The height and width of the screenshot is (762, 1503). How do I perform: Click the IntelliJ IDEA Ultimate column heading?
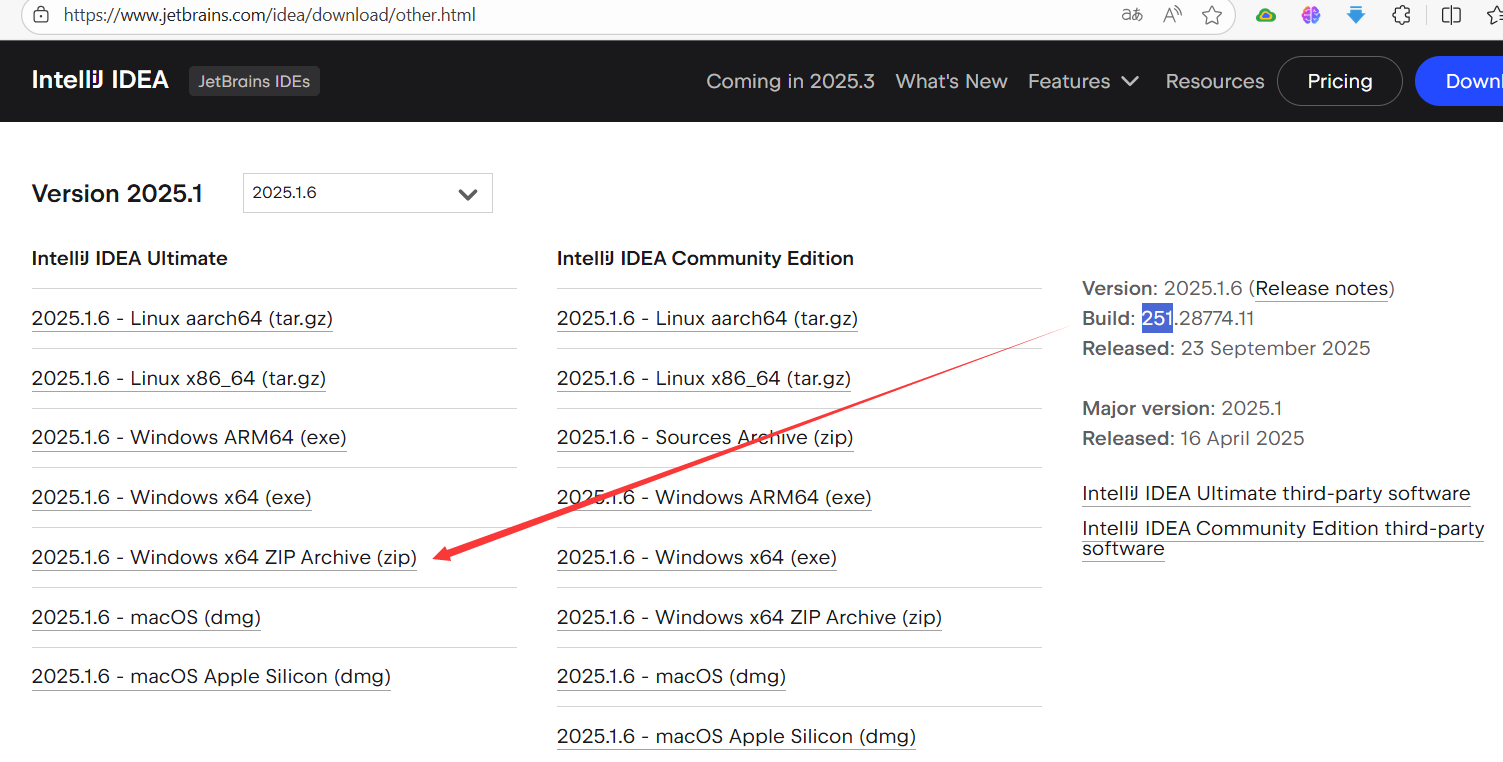pos(130,258)
